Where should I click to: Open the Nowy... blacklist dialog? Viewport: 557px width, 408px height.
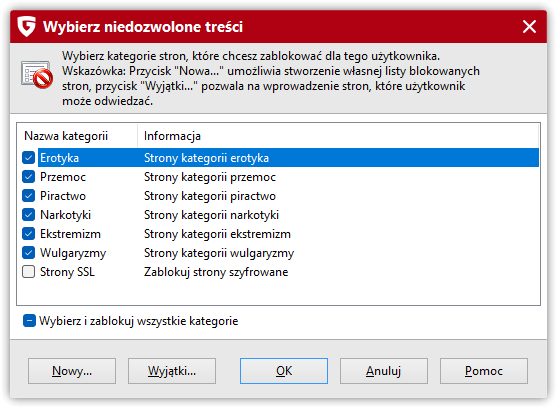[x=72, y=371]
